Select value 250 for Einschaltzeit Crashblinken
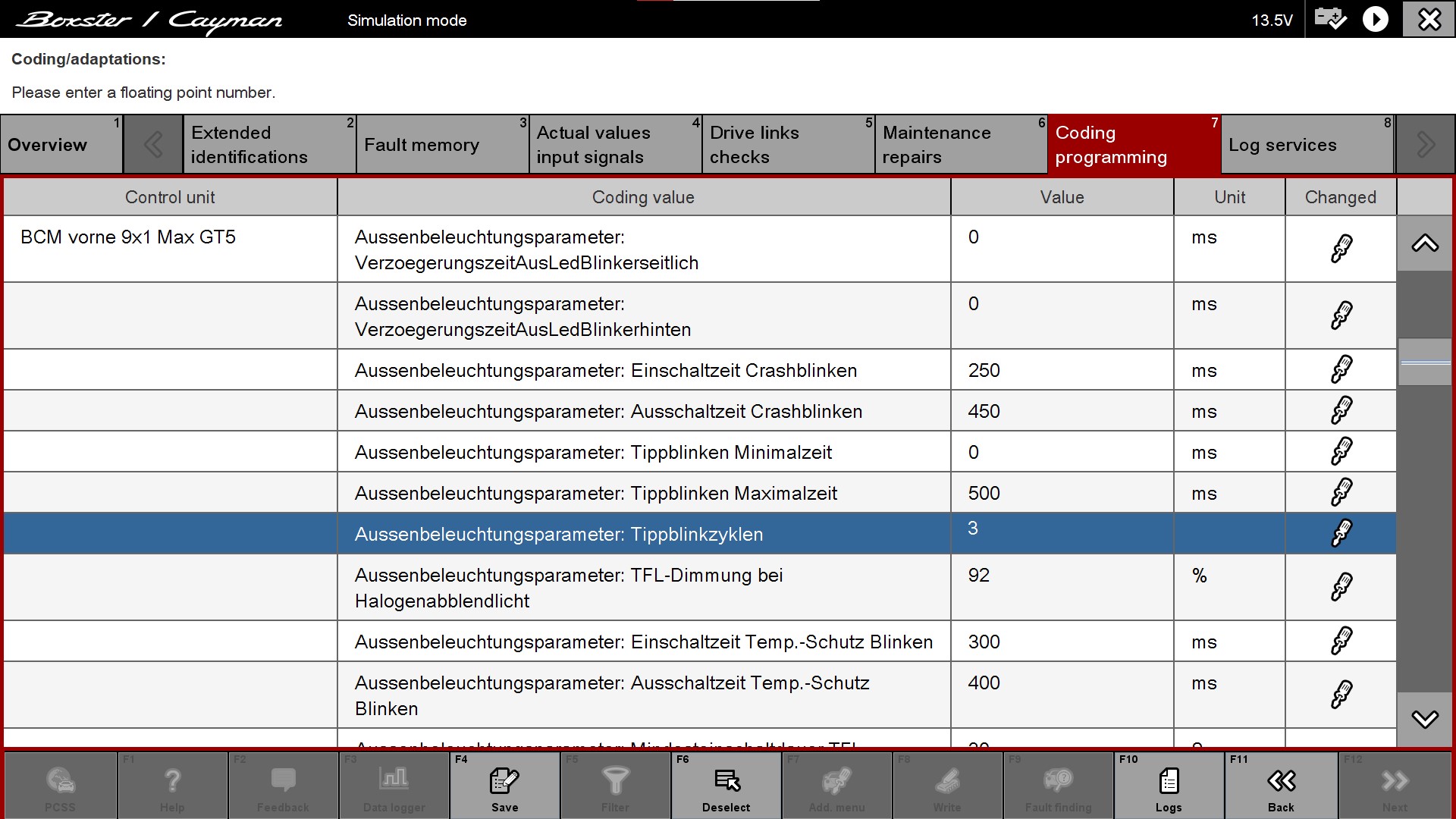 (1062, 370)
